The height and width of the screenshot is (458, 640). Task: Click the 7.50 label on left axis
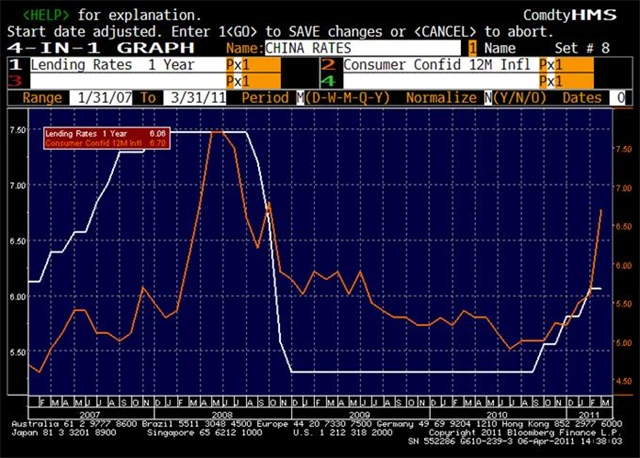coord(18,129)
